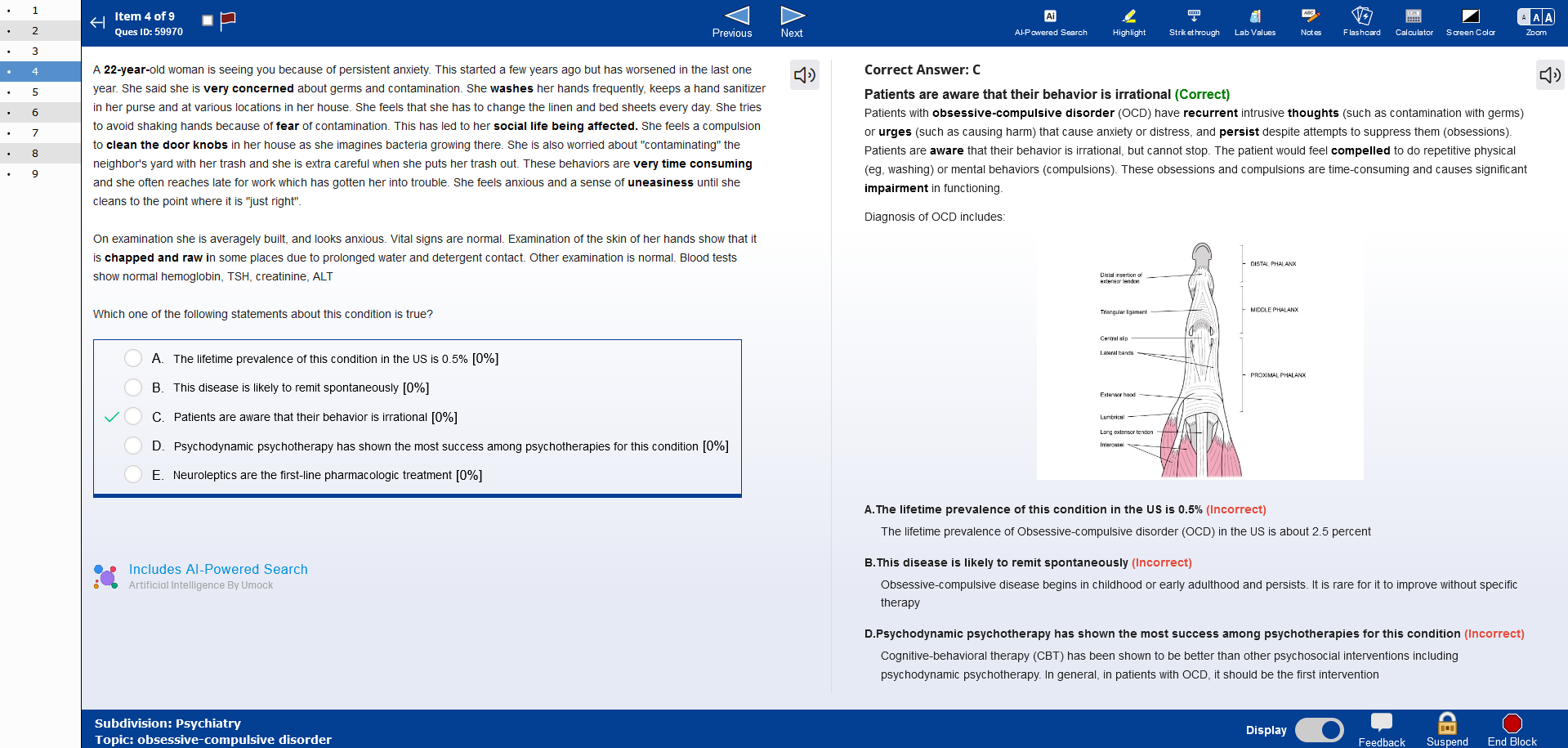
Task: Play audio for the question text
Action: tap(805, 75)
